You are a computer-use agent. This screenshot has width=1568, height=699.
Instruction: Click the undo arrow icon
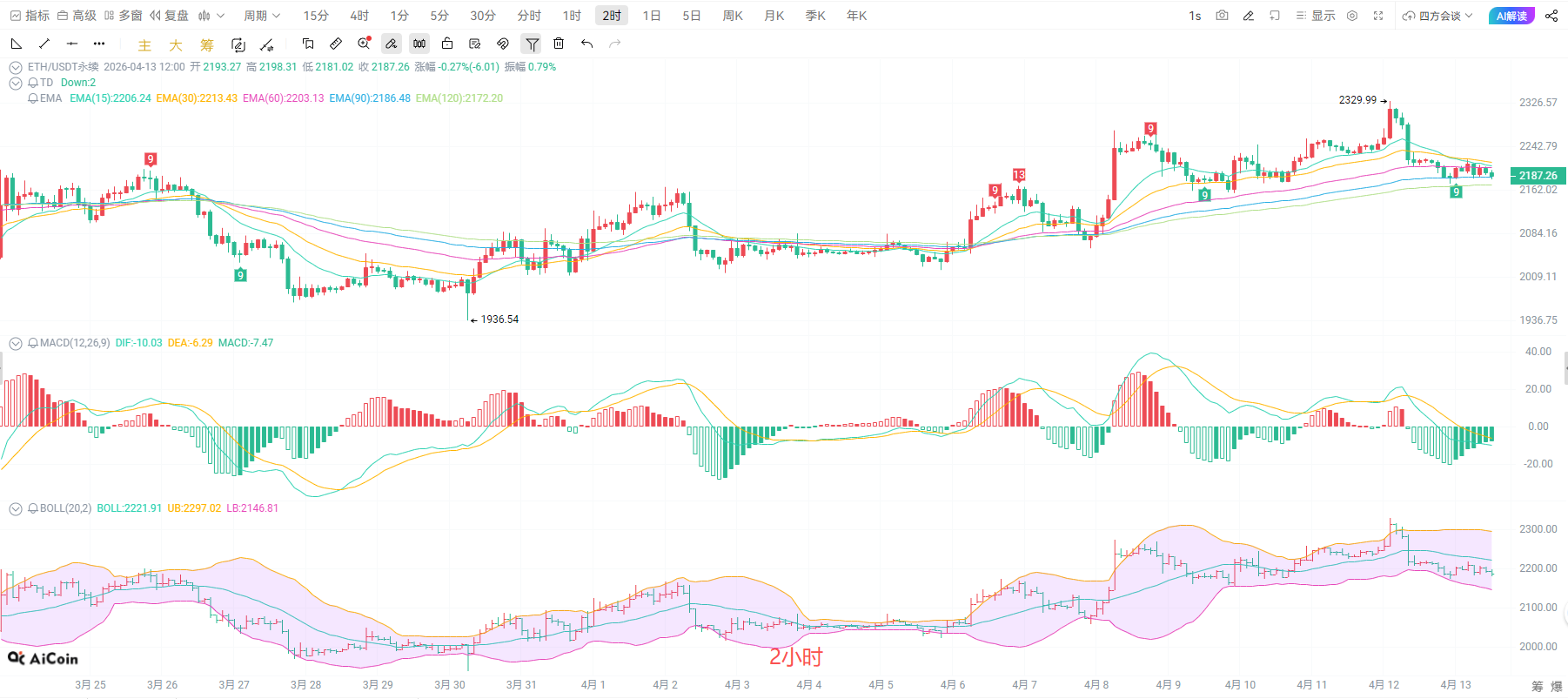pyautogui.click(x=587, y=44)
